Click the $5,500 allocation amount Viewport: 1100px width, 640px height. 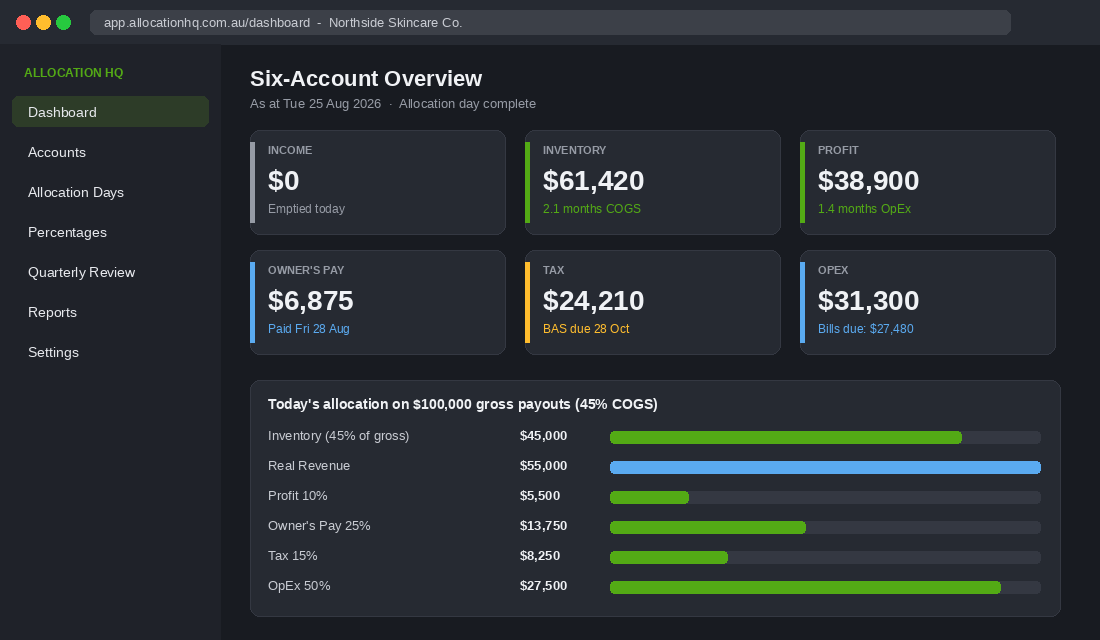coord(539,496)
